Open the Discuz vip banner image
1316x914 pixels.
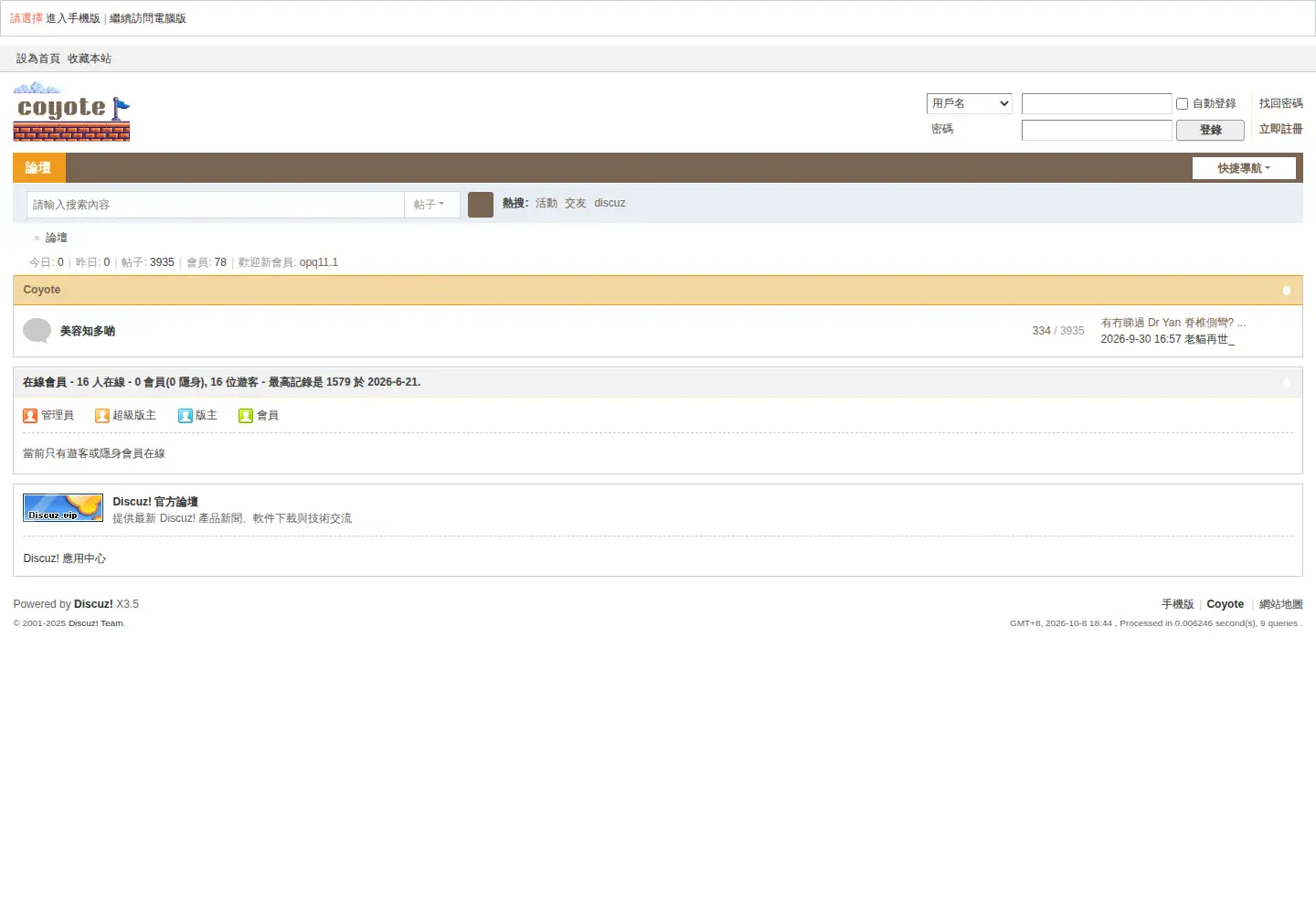point(63,508)
